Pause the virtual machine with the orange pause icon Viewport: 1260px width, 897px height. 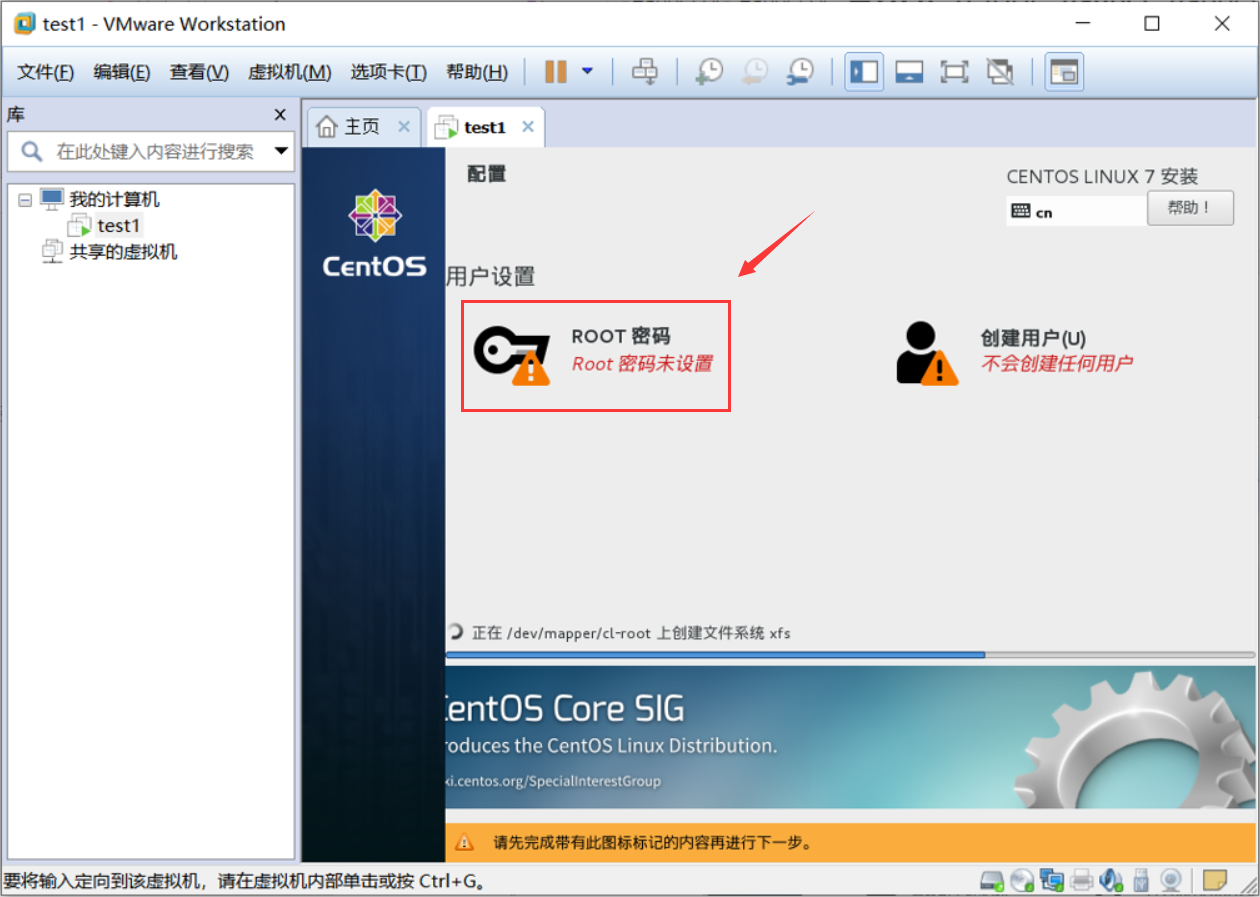coord(555,72)
